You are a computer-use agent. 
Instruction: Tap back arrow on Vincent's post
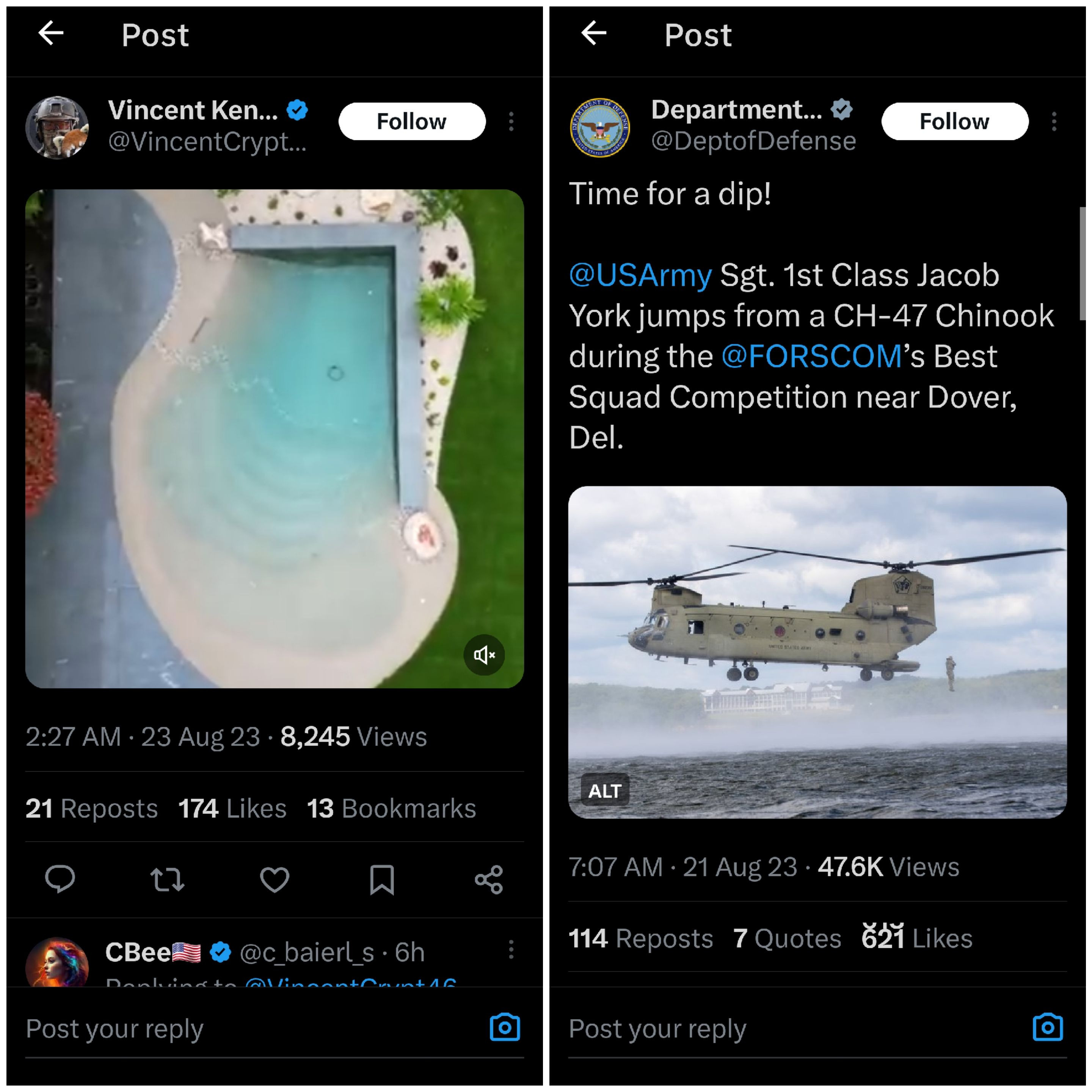pyautogui.click(x=51, y=33)
